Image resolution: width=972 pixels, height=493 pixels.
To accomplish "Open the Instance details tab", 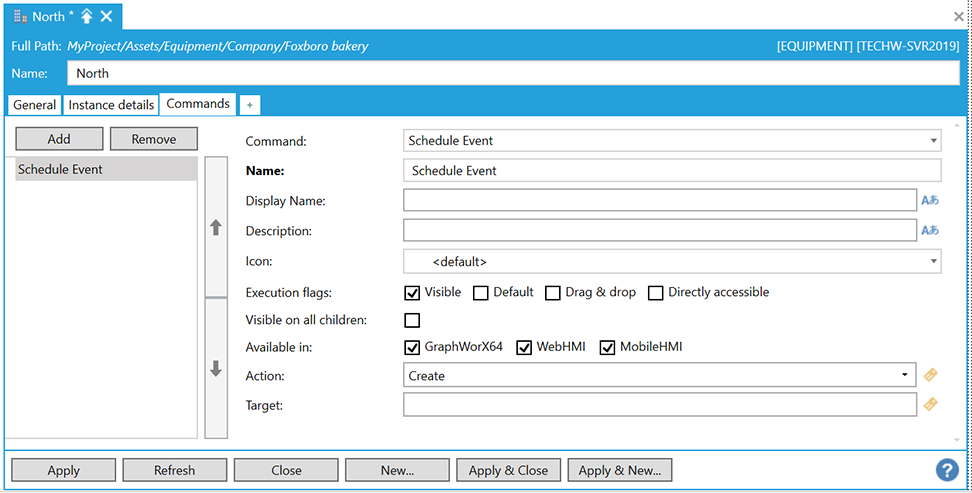I will click(111, 105).
